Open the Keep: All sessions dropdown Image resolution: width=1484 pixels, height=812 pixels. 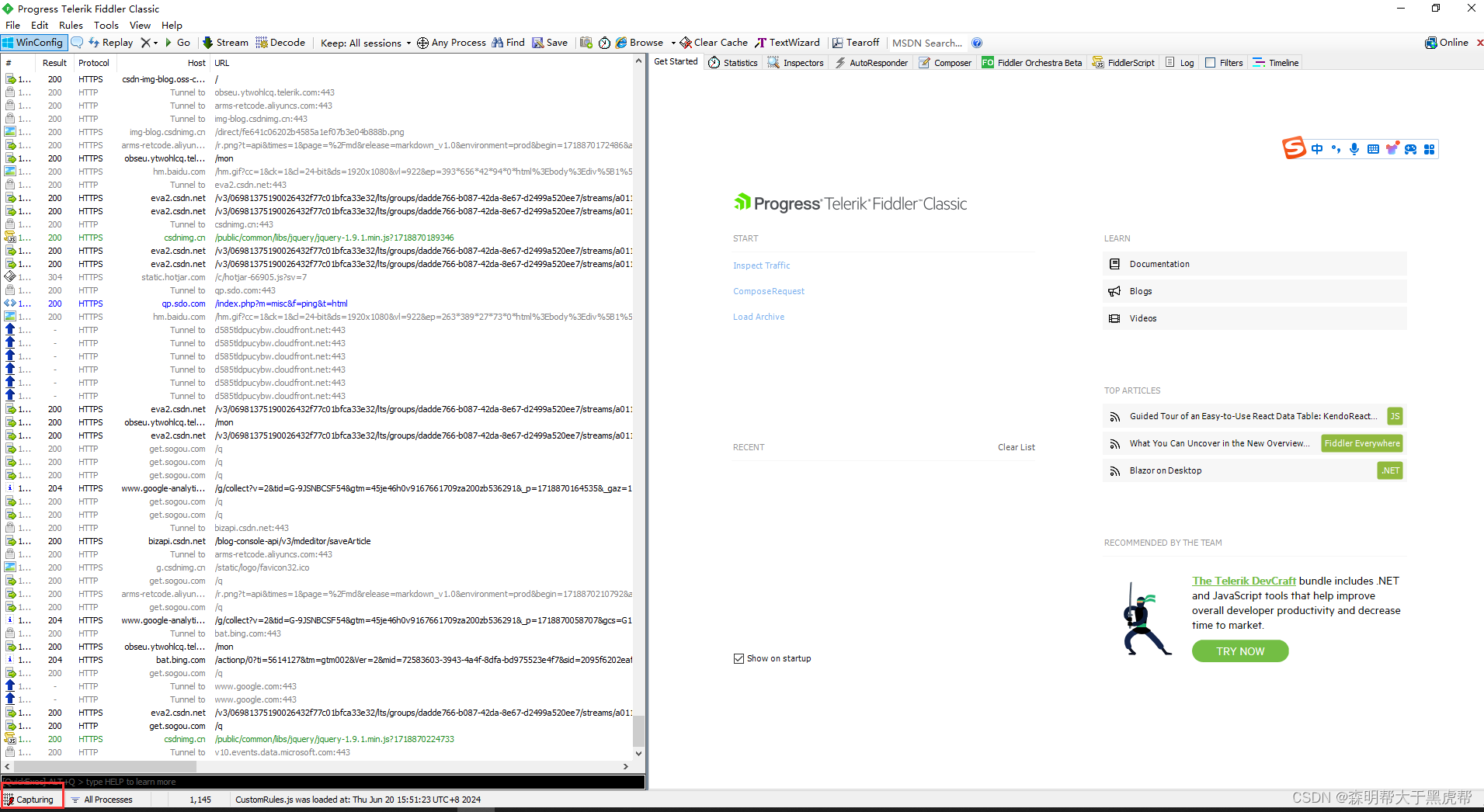(x=365, y=43)
